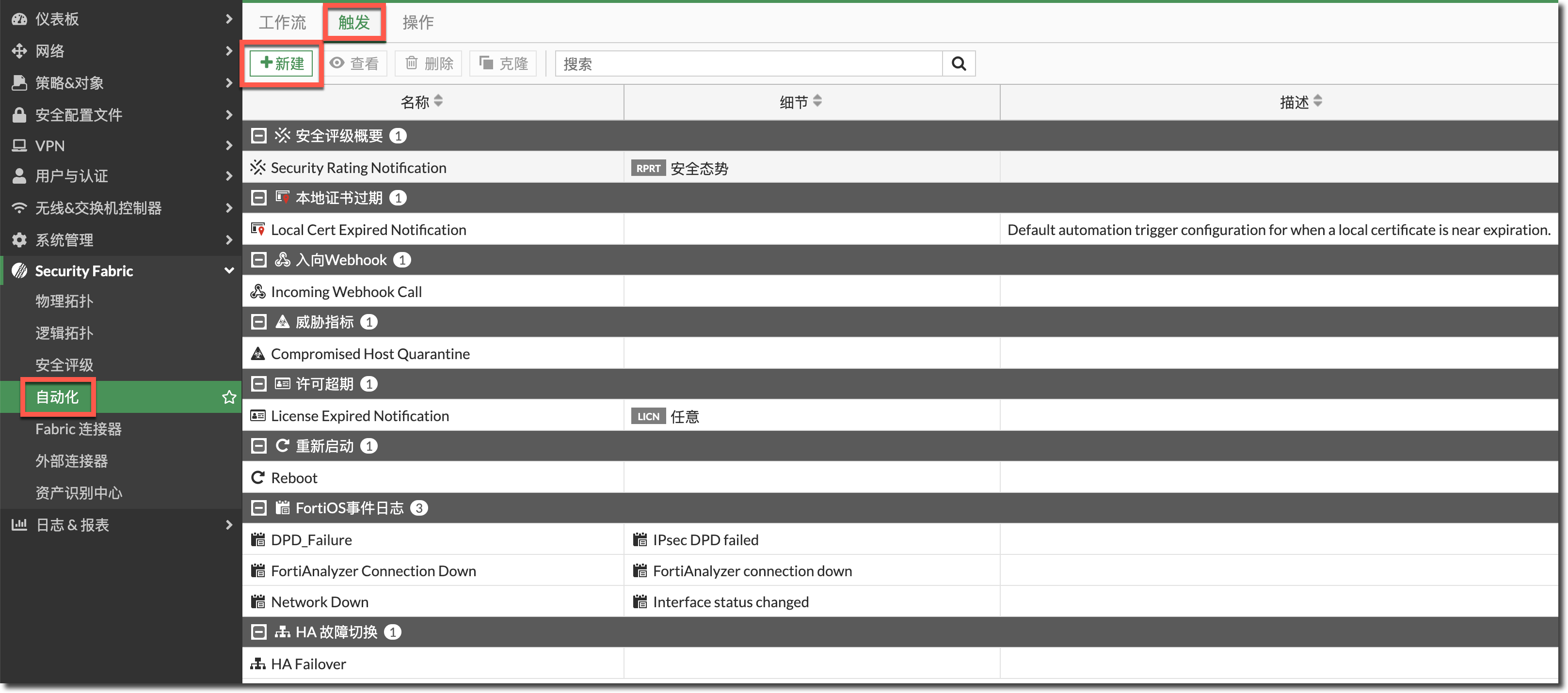Click the Security Rating Notification icon
Screen dimensions: 1568x693
tap(258, 167)
